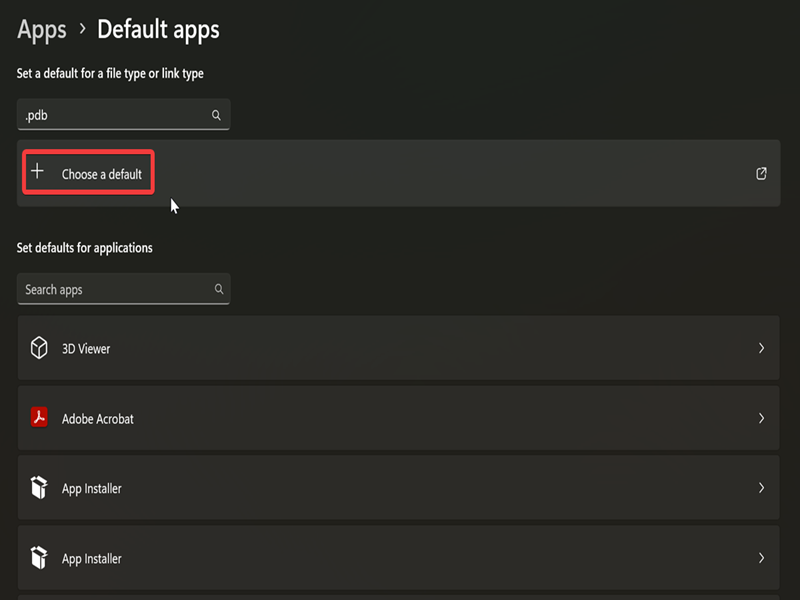Viewport: 800px width, 600px height.
Task: Click the 3D Viewer cube icon
Action: (x=39, y=348)
